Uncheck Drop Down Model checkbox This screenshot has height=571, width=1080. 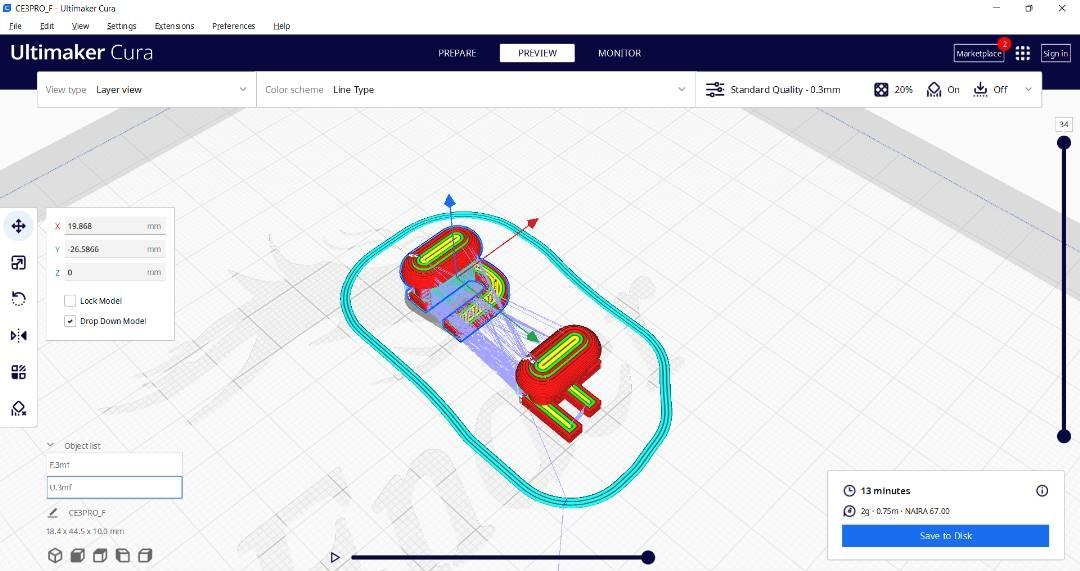[70, 321]
